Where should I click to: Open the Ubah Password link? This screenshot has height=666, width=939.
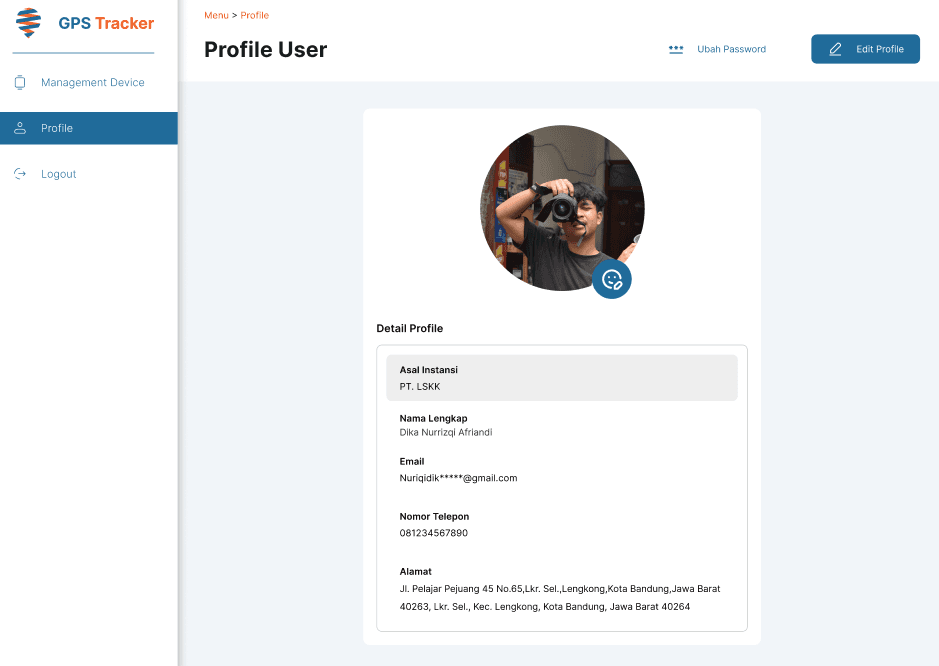tap(731, 49)
